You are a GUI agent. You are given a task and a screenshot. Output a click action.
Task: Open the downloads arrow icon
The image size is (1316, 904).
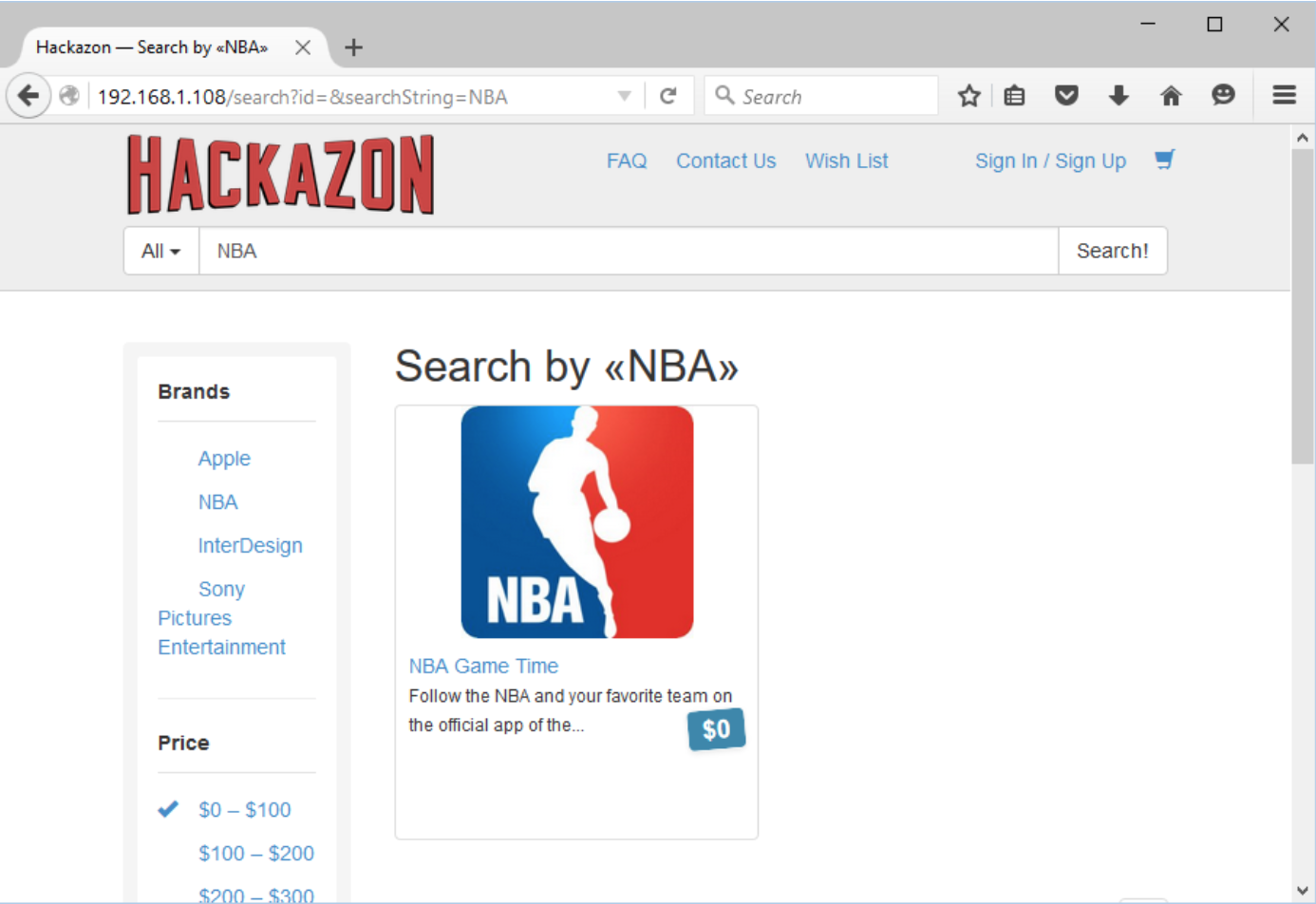[1119, 96]
